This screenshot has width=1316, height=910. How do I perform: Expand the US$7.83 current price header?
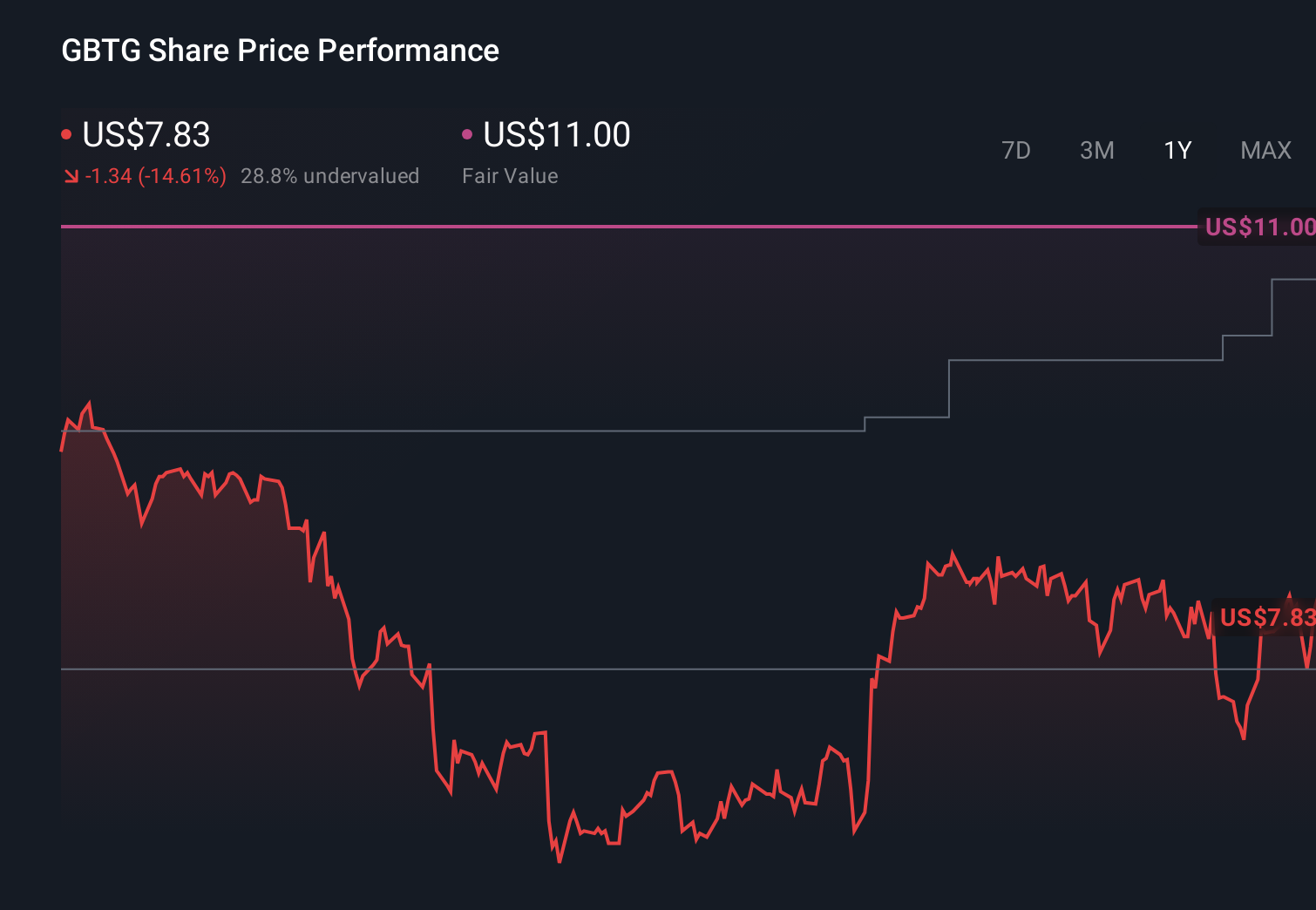click(x=146, y=135)
